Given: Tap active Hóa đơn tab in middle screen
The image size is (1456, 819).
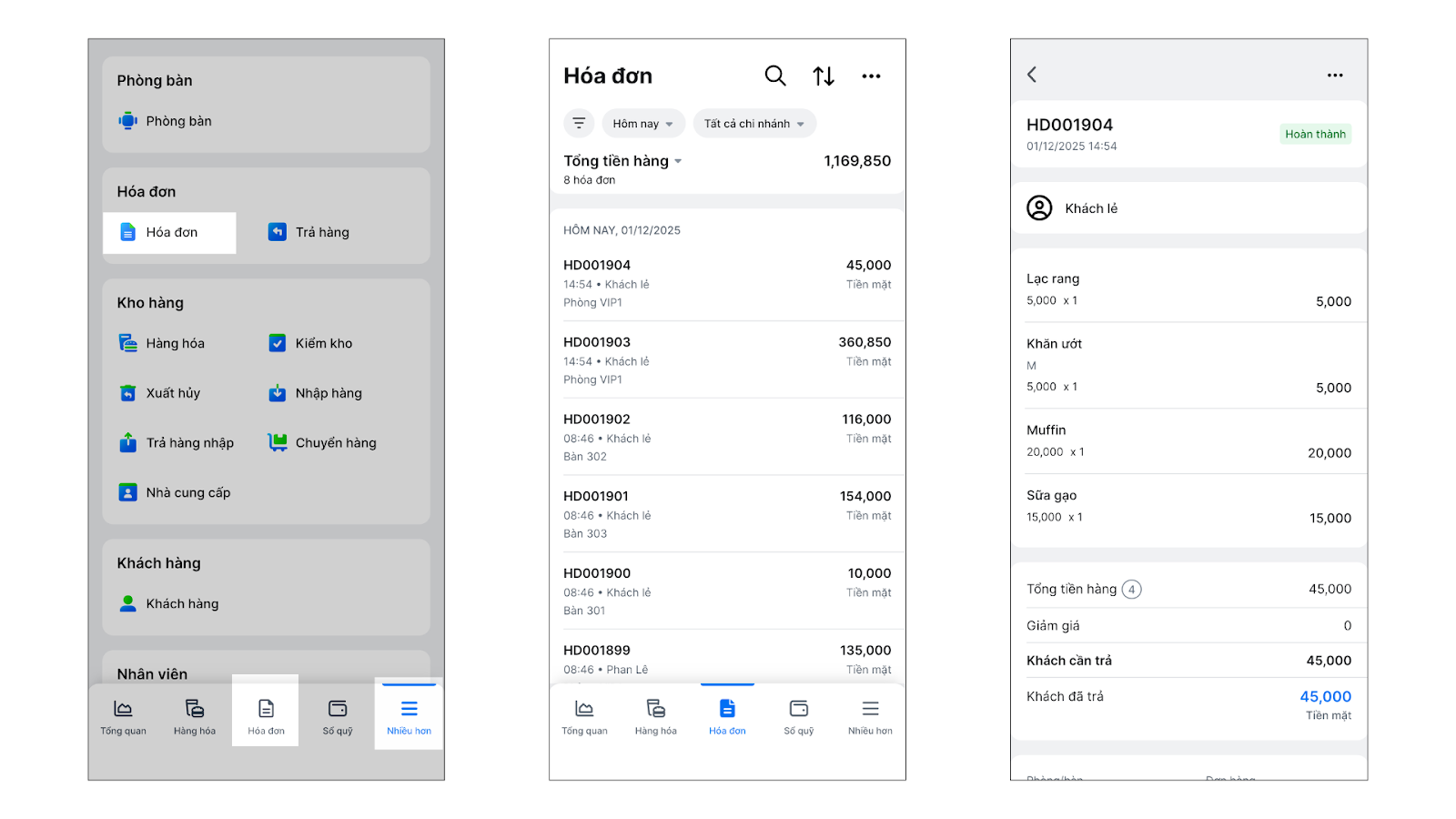Looking at the screenshot, I should (727, 717).
